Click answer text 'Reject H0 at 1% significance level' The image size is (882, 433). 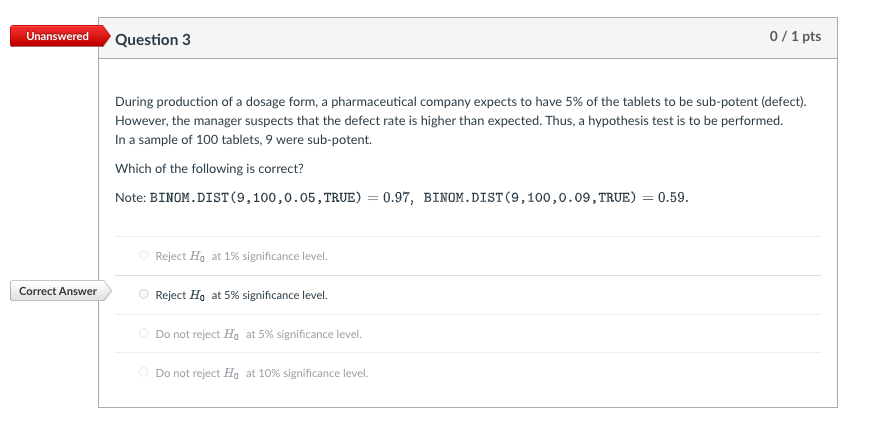tap(241, 256)
